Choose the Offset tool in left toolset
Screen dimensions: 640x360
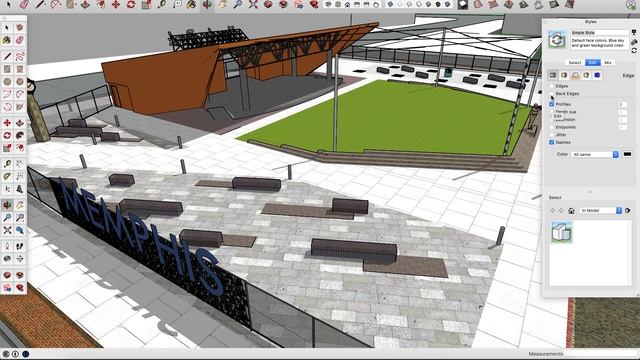(20, 148)
